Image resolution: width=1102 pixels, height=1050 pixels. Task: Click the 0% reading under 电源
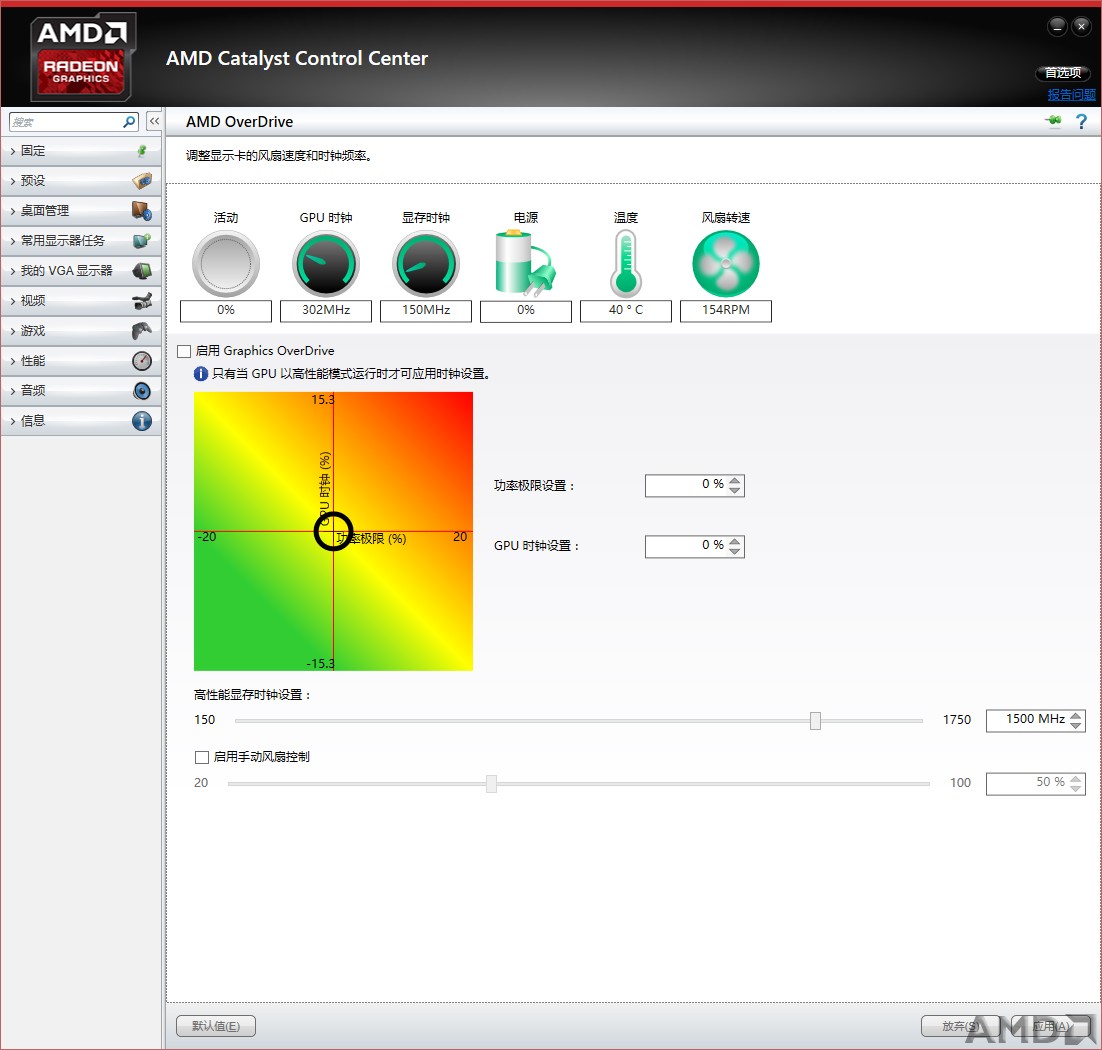pyautogui.click(x=526, y=311)
